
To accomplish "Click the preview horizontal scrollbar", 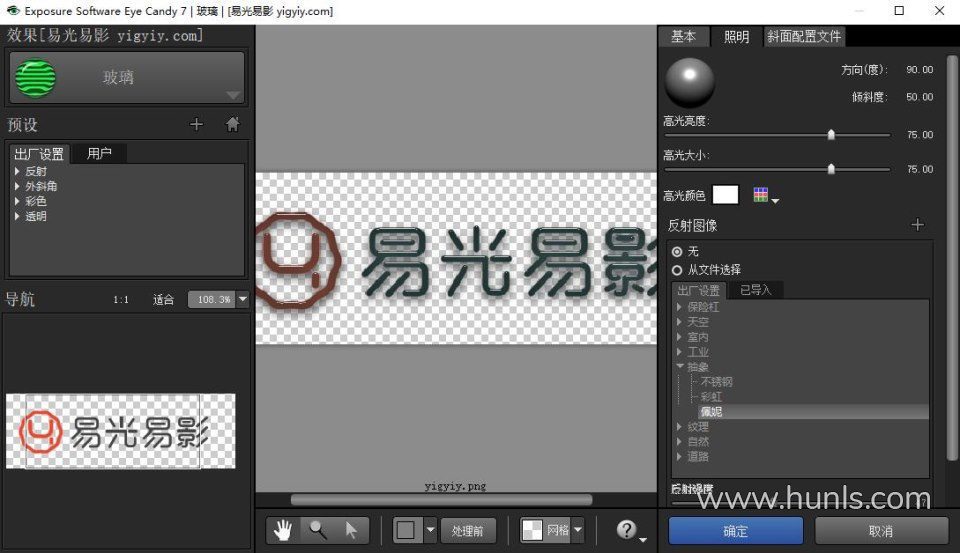I will 441,500.
